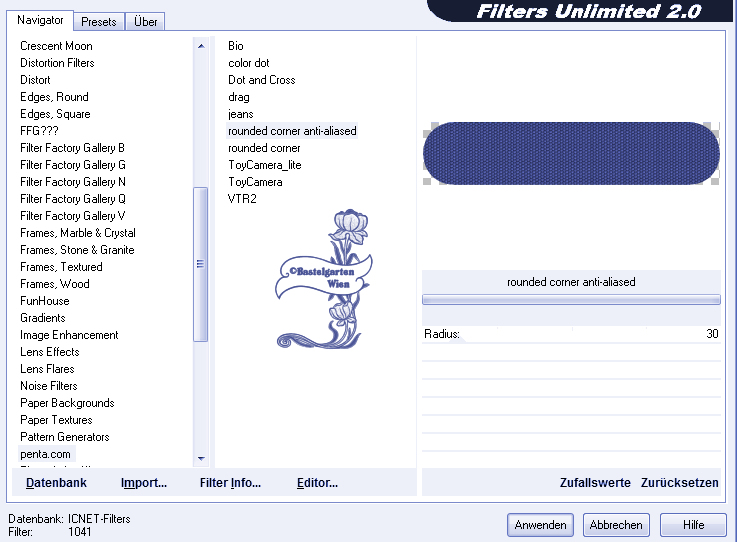Open the Datenbank menu
737x542 pixels.
click(x=56, y=483)
